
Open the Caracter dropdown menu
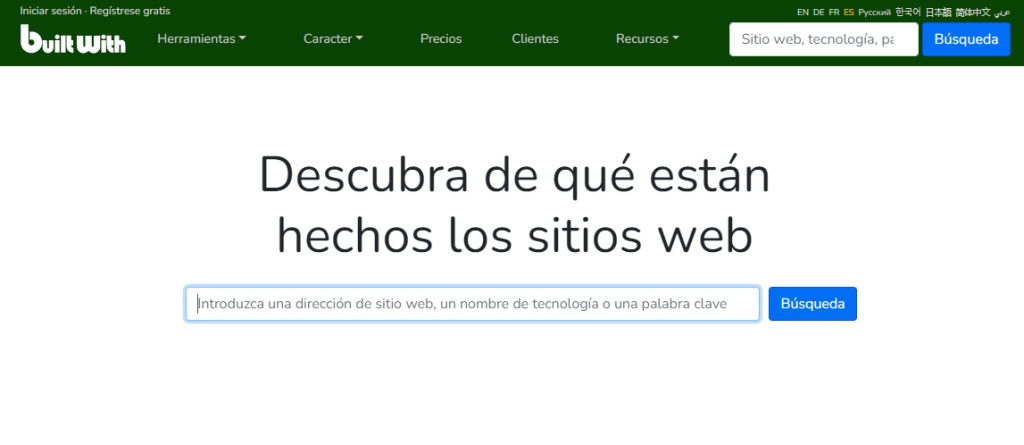coord(333,39)
